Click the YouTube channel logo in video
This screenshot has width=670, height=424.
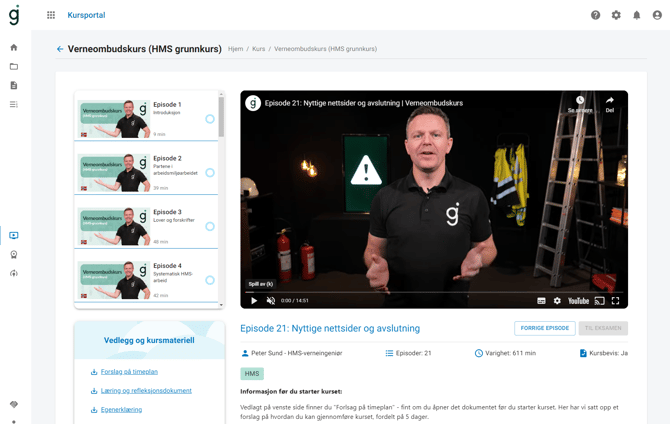point(253,103)
